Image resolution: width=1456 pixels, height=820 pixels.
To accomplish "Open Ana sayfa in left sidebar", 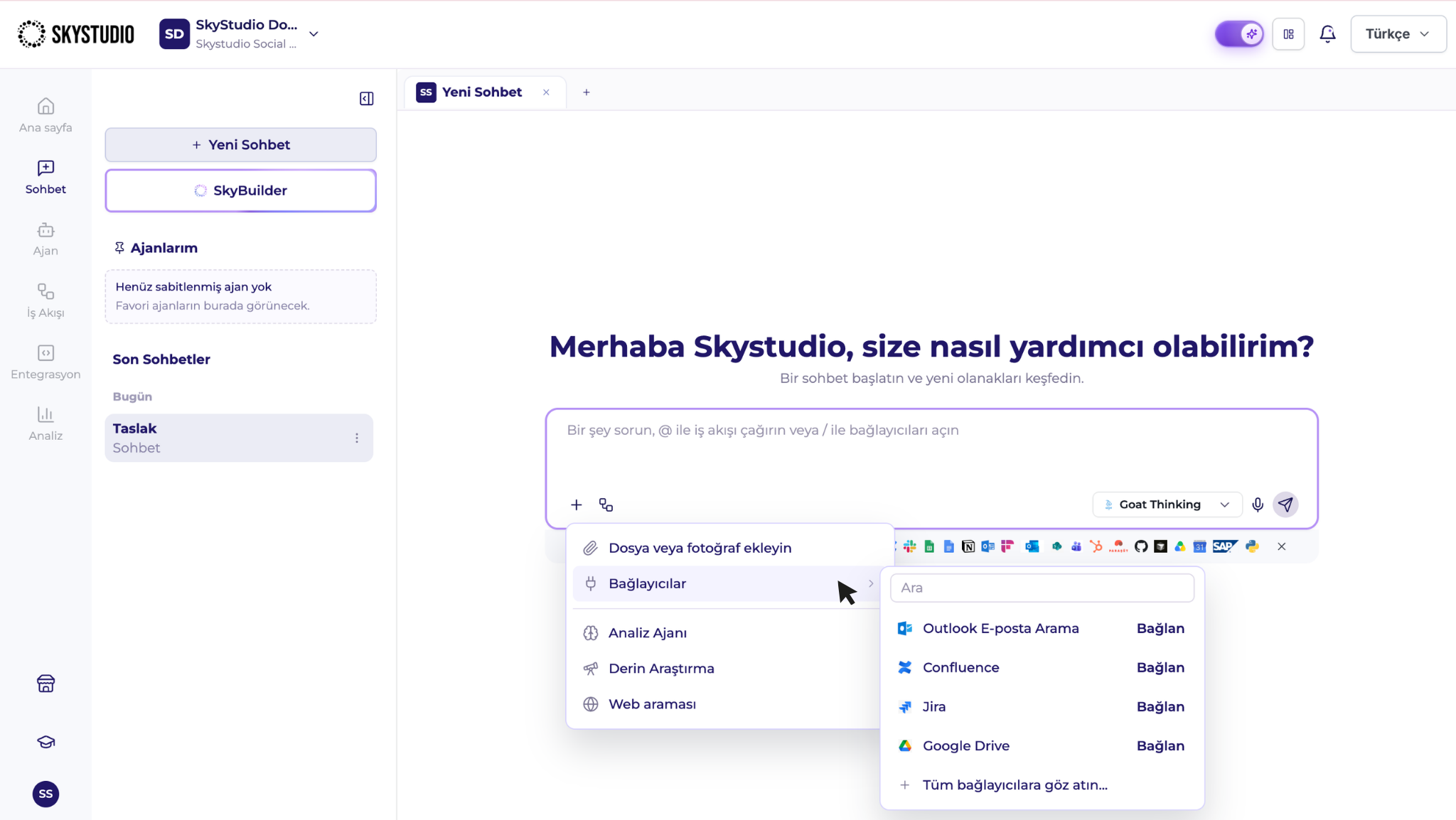I will coord(45,115).
